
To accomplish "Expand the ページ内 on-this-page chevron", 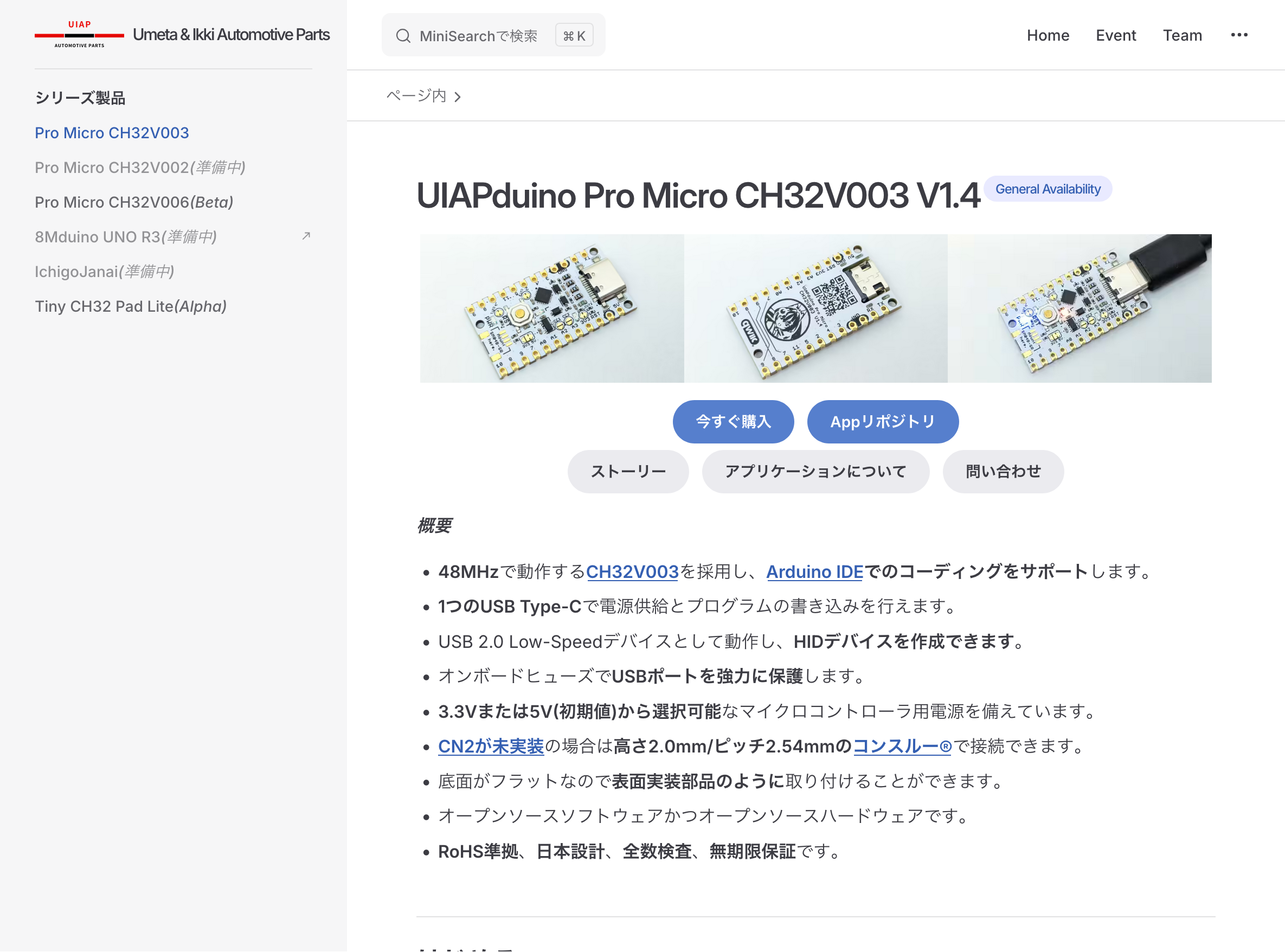I will 458,97.
